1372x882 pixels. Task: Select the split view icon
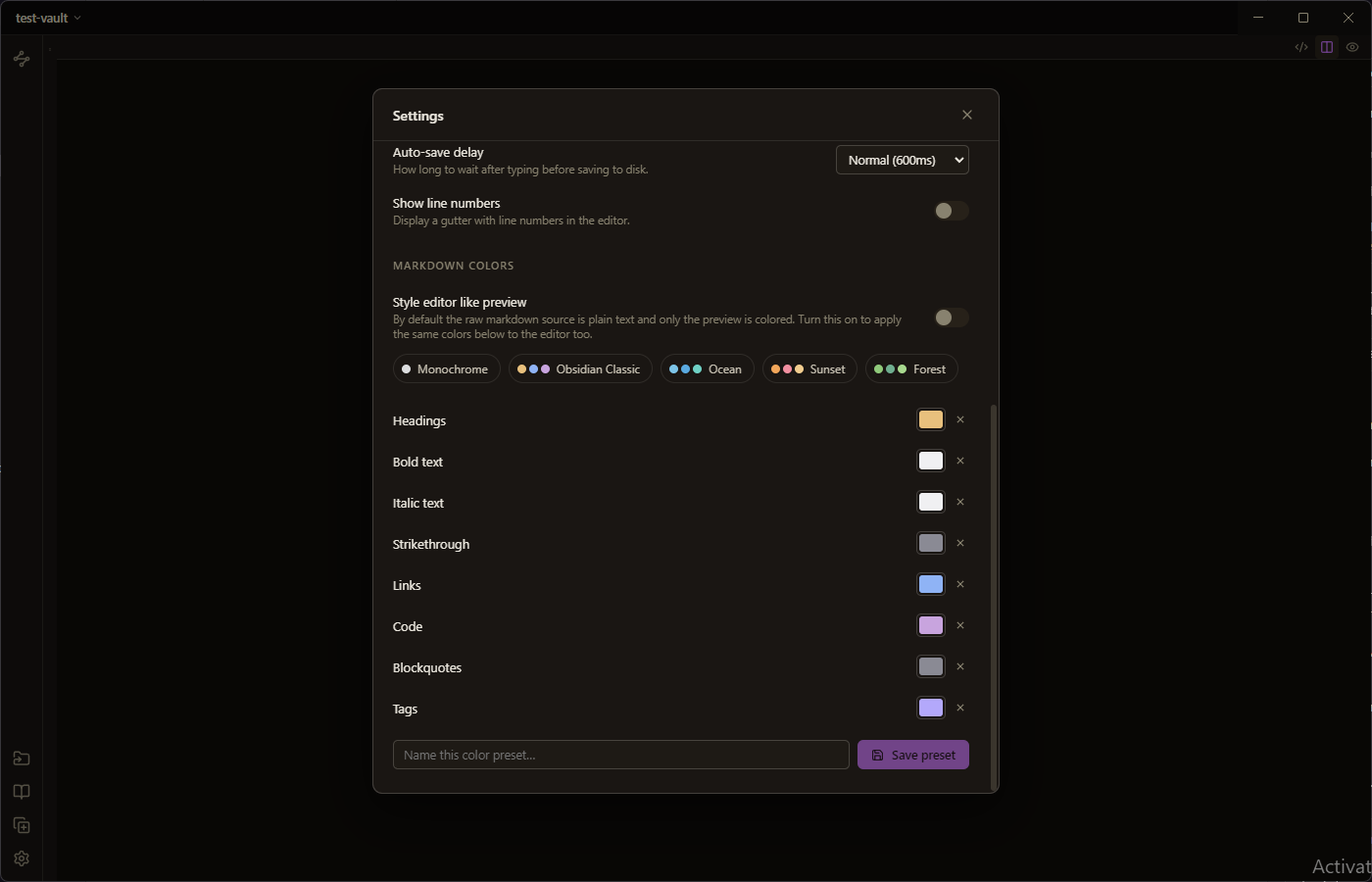[1327, 47]
